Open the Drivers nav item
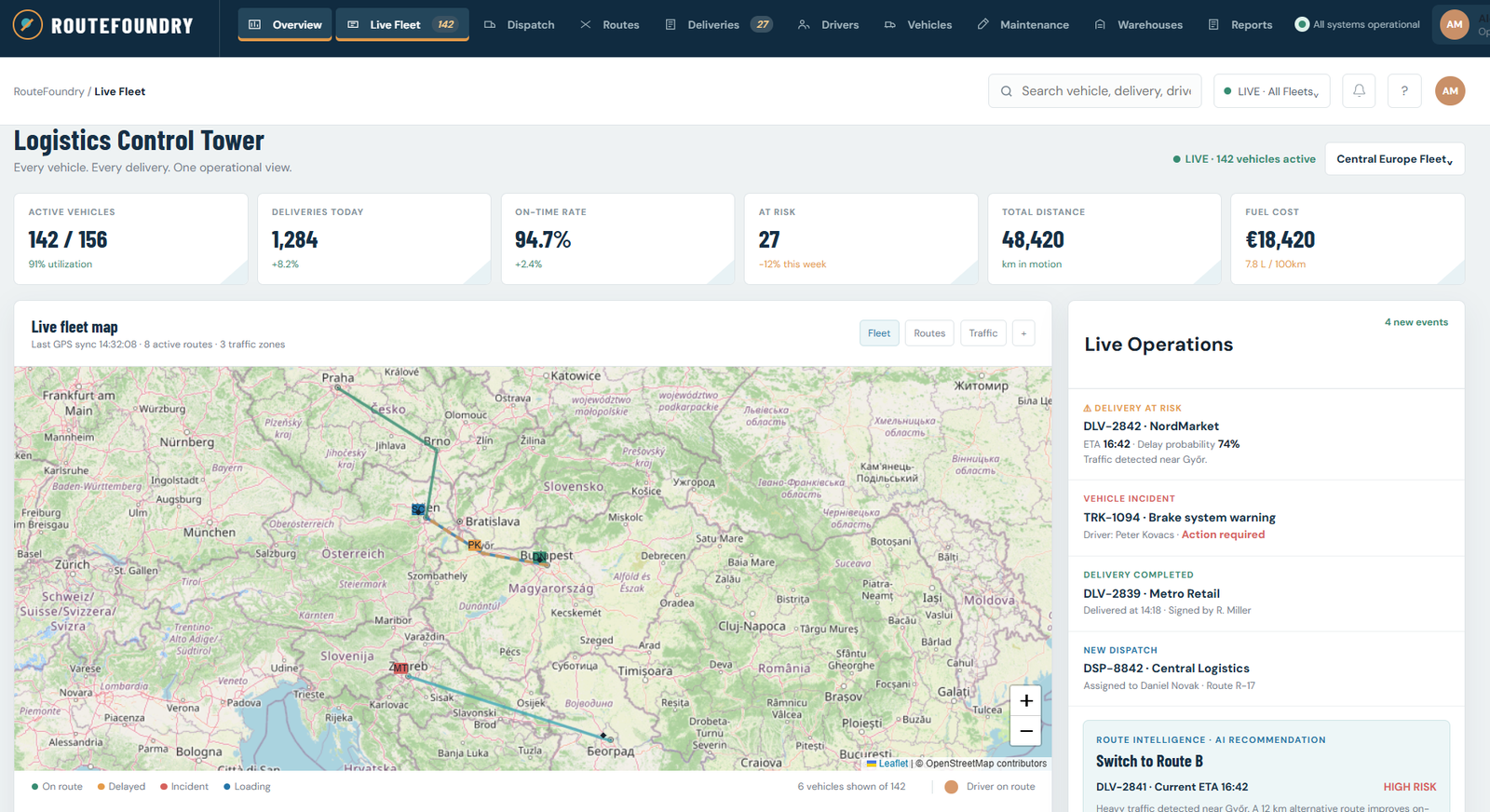This screenshot has height=812, width=1490. pos(829,24)
